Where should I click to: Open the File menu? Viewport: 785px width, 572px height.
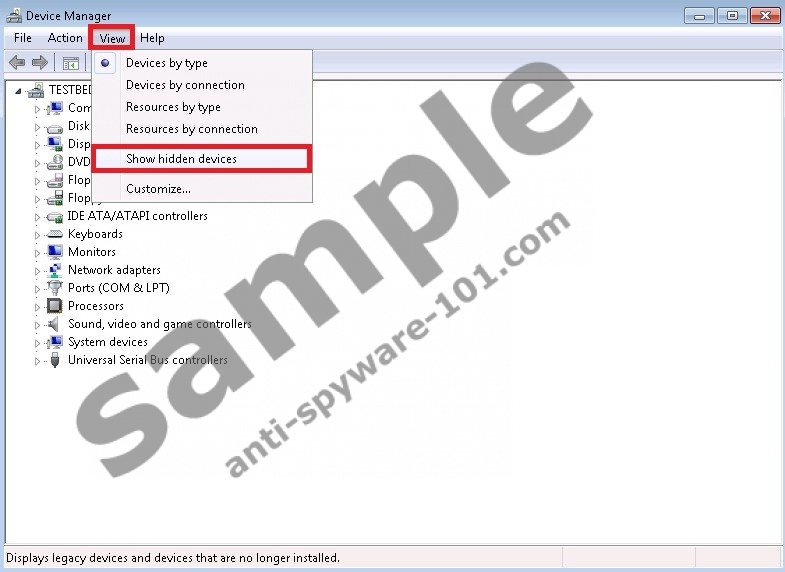pos(23,38)
